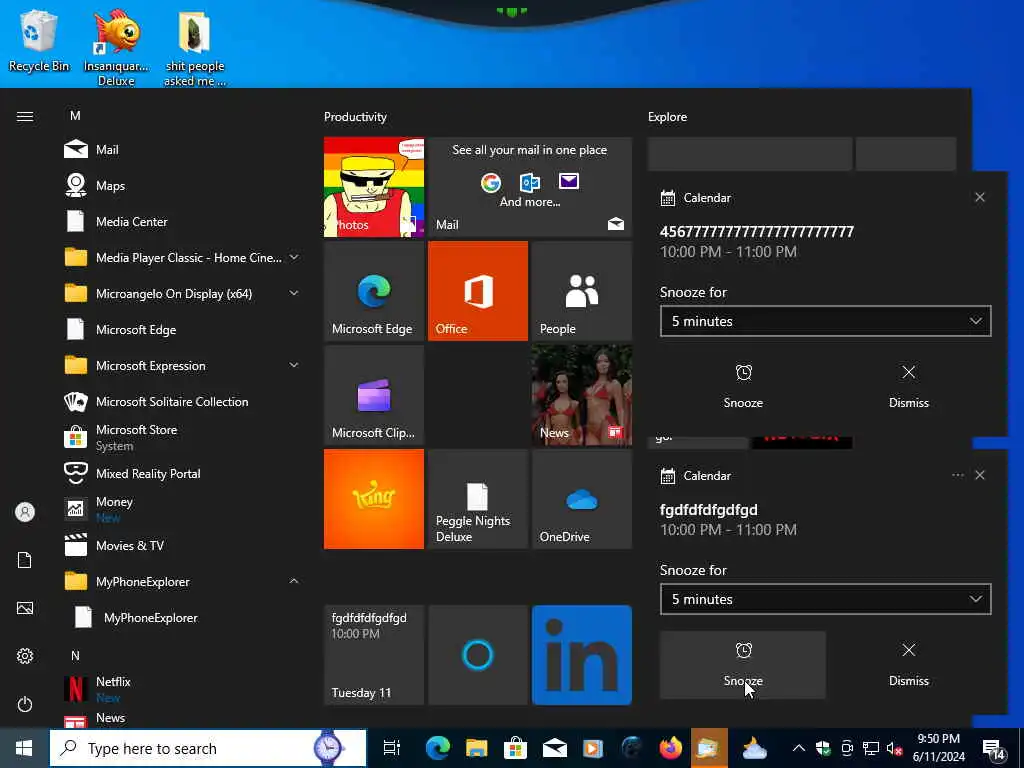This screenshot has height=768, width=1024.
Task: Open the taskbar clock showing 9:50 PM
Action: point(938,748)
